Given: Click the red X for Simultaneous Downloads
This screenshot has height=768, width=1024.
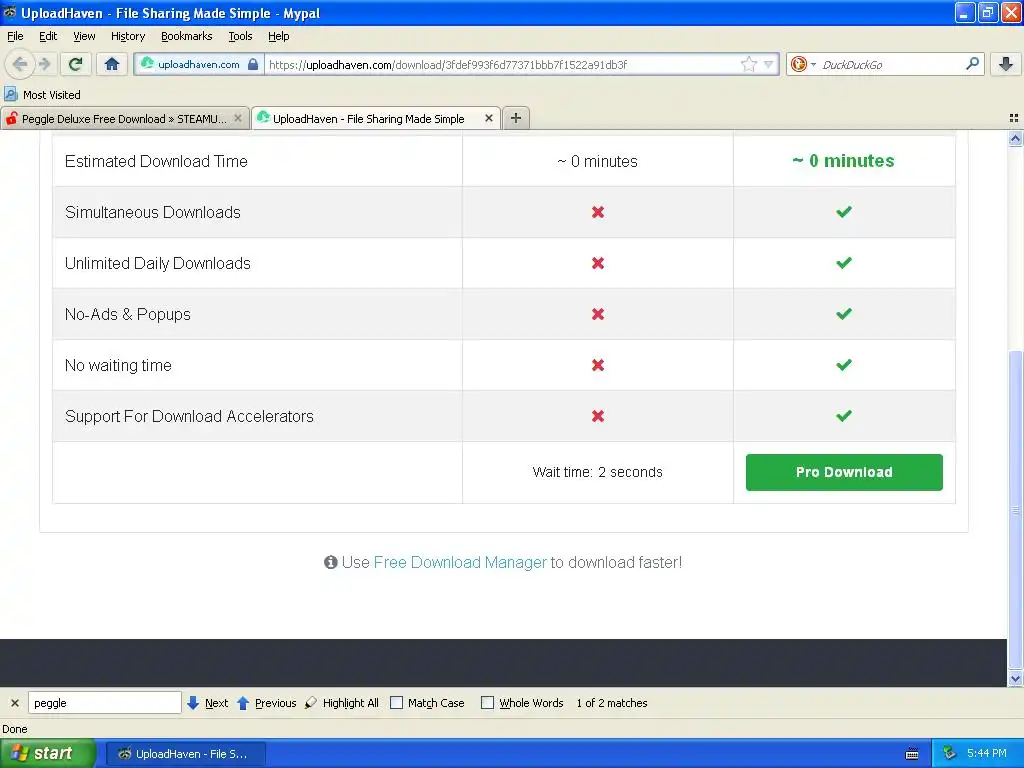Looking at the screenshot, I should tap(598, 212).
